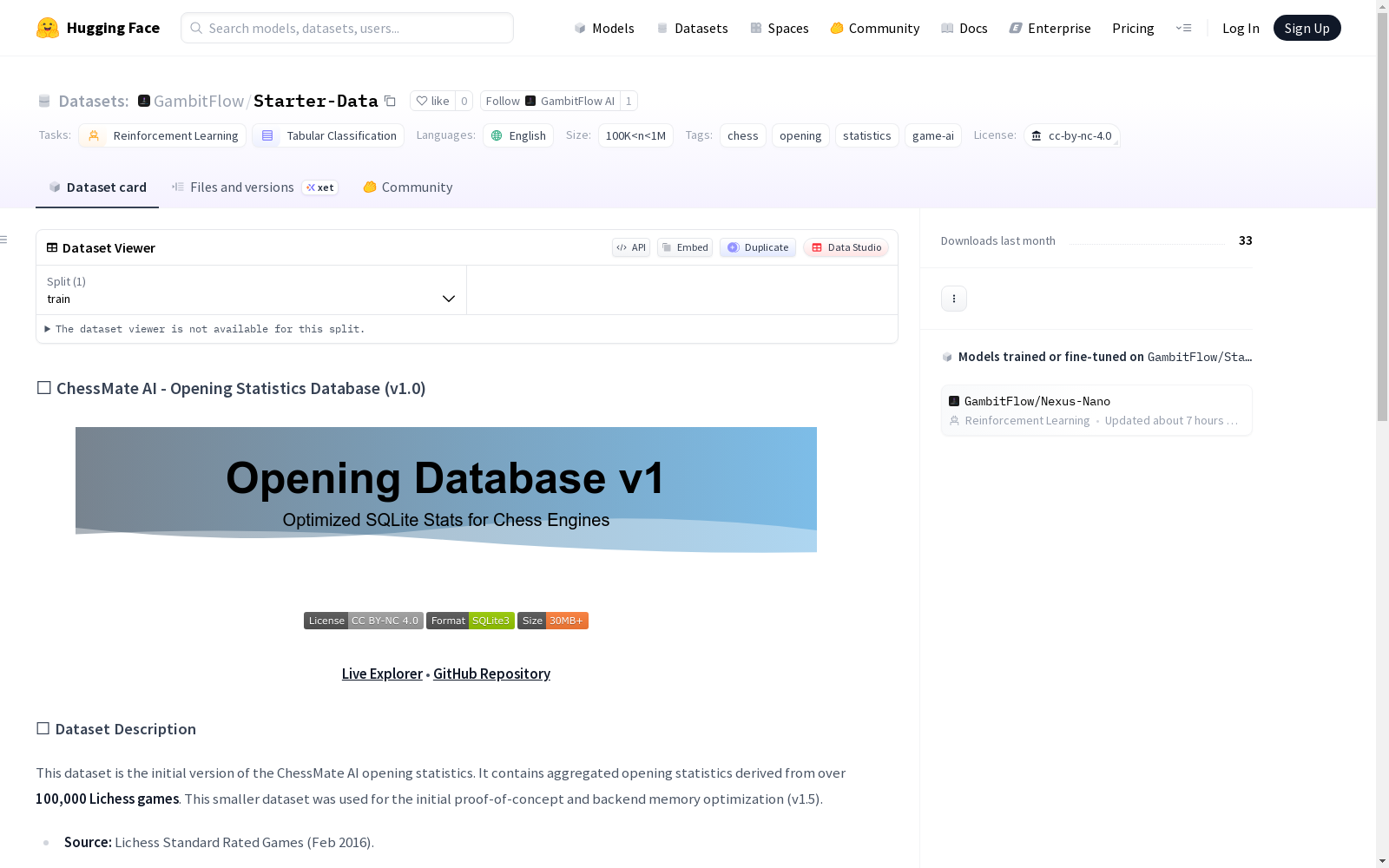Go to Spaces
Screen dimensions: 1389x868
(x=779, y=28)
